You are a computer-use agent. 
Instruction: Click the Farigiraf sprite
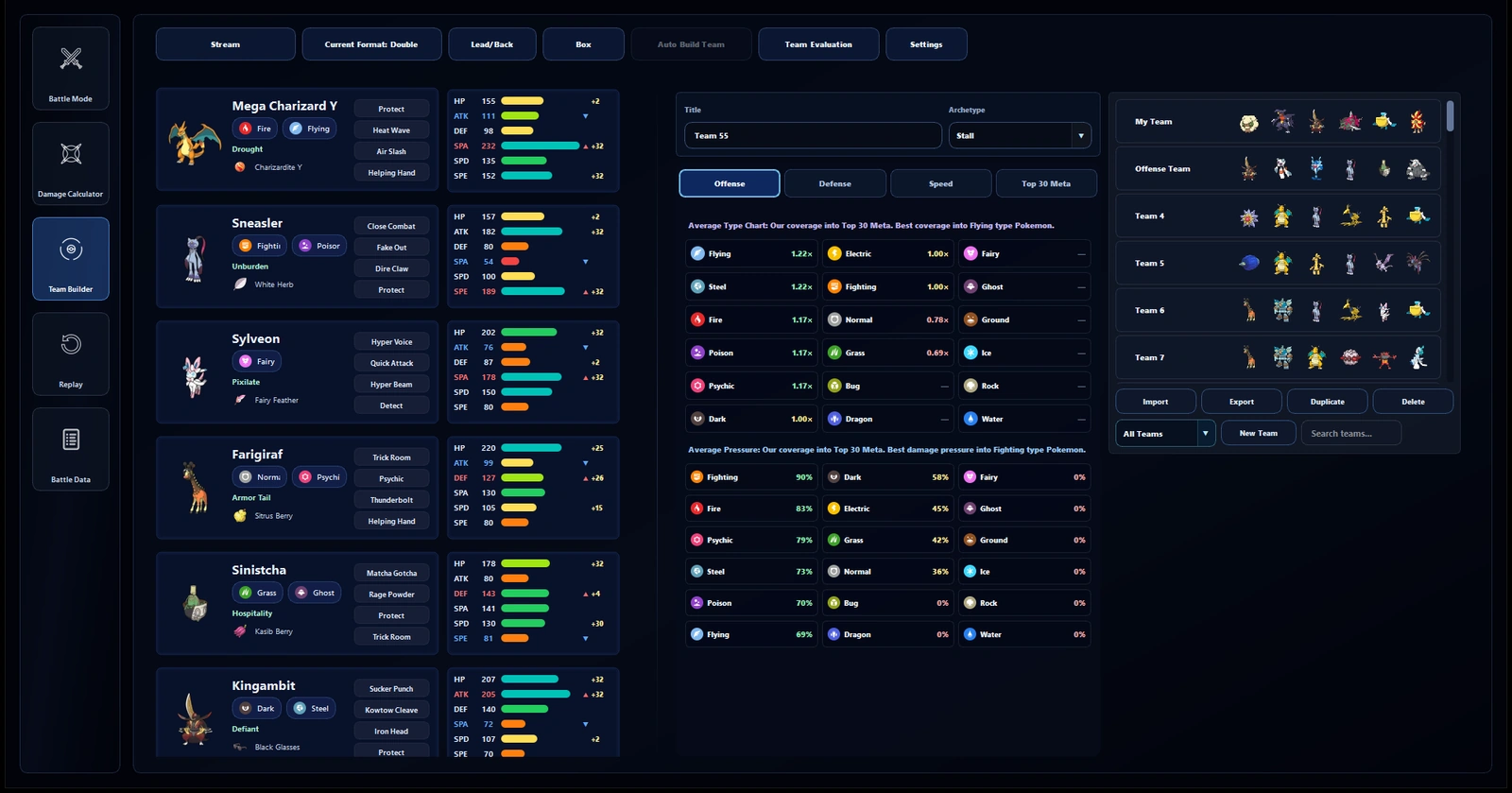[195, 489]
